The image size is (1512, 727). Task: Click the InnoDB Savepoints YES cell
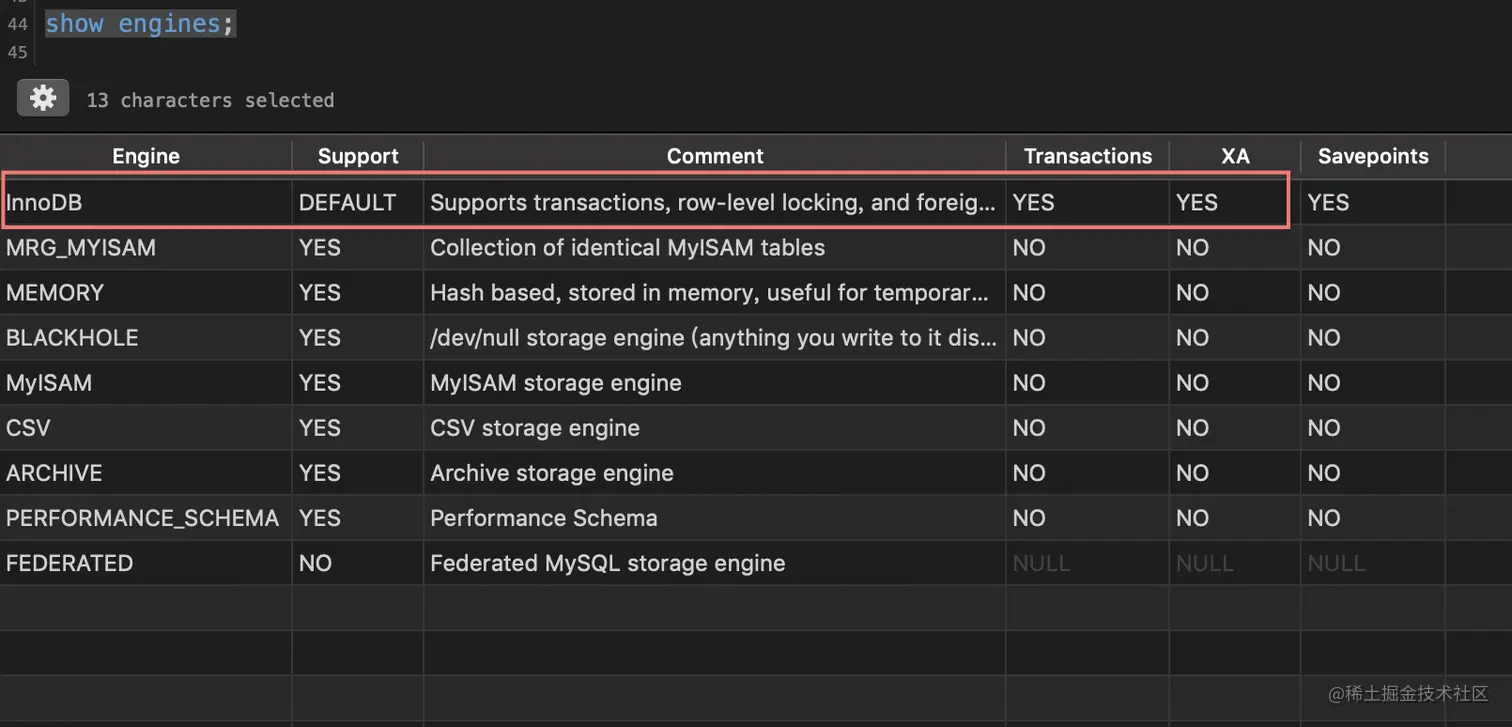(1373, 202)
